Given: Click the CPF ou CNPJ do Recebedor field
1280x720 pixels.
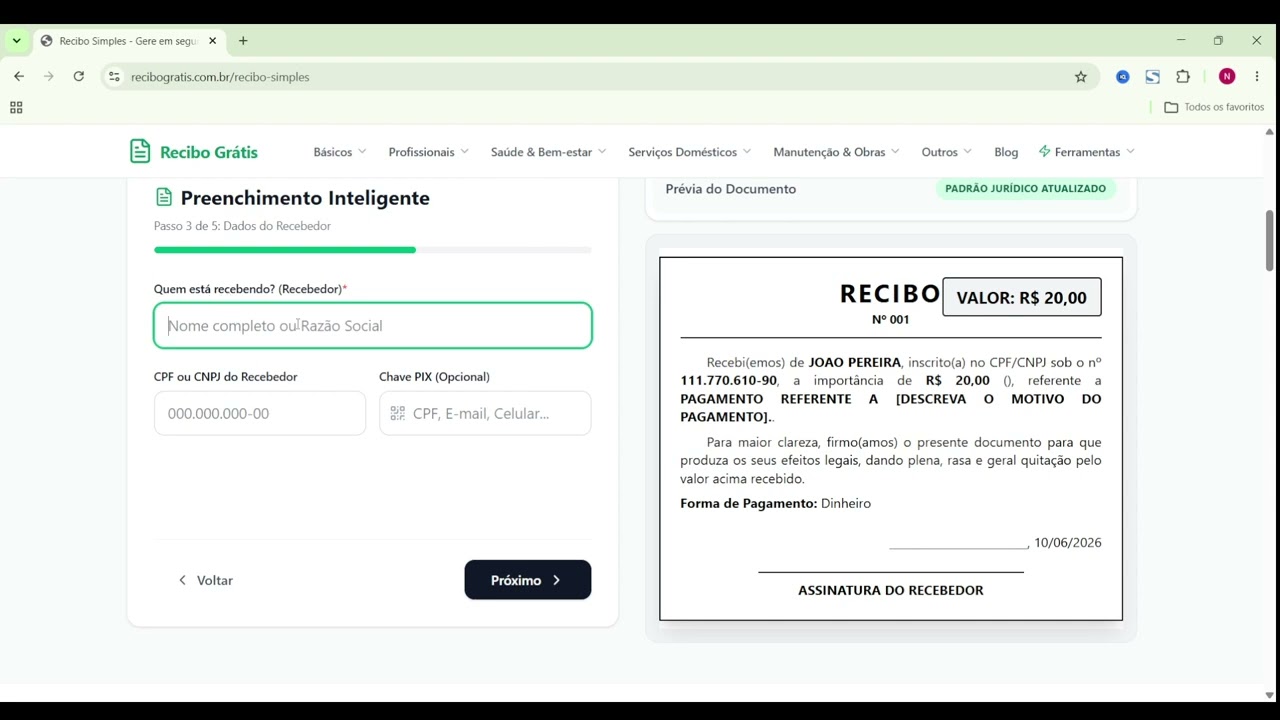Looking at the screenshot, I should point(260,413).
